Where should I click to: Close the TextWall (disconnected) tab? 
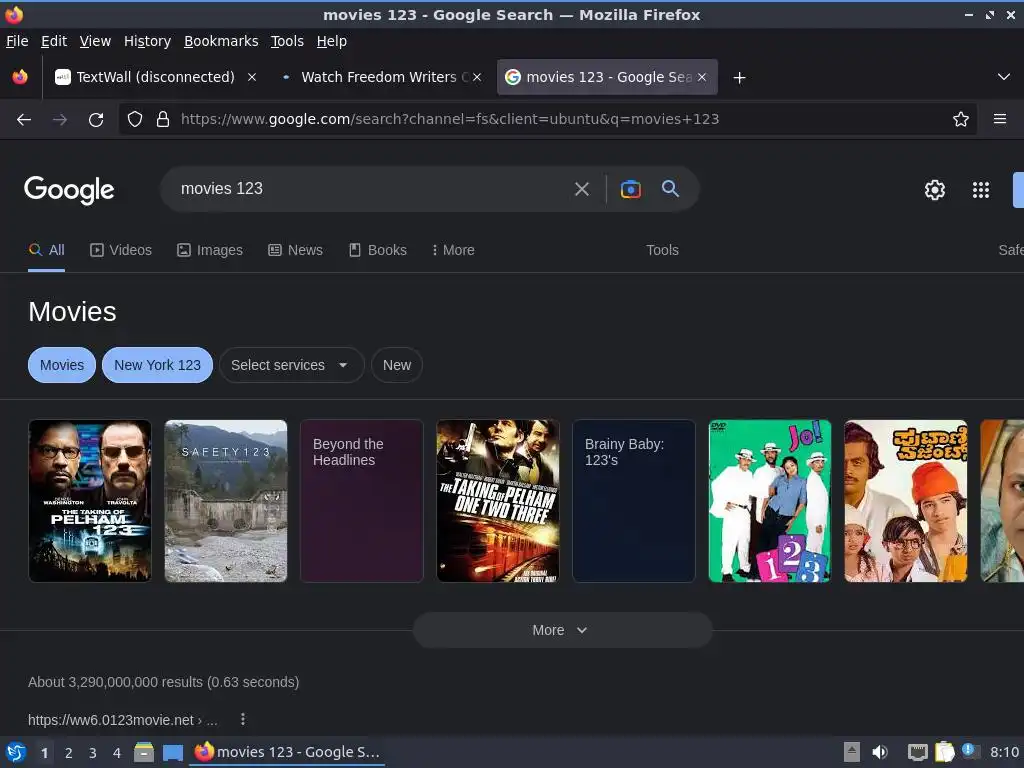(x=251, y=77)
